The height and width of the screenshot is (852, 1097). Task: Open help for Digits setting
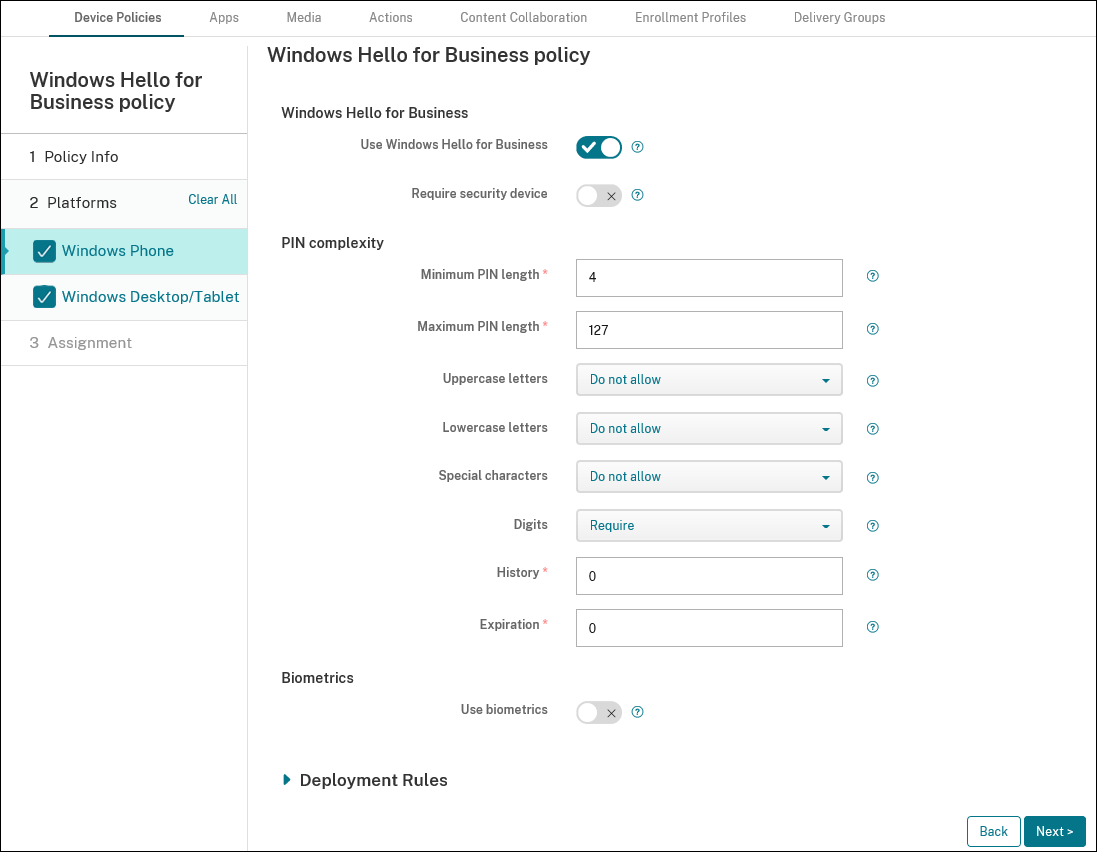tap(872, 525)
